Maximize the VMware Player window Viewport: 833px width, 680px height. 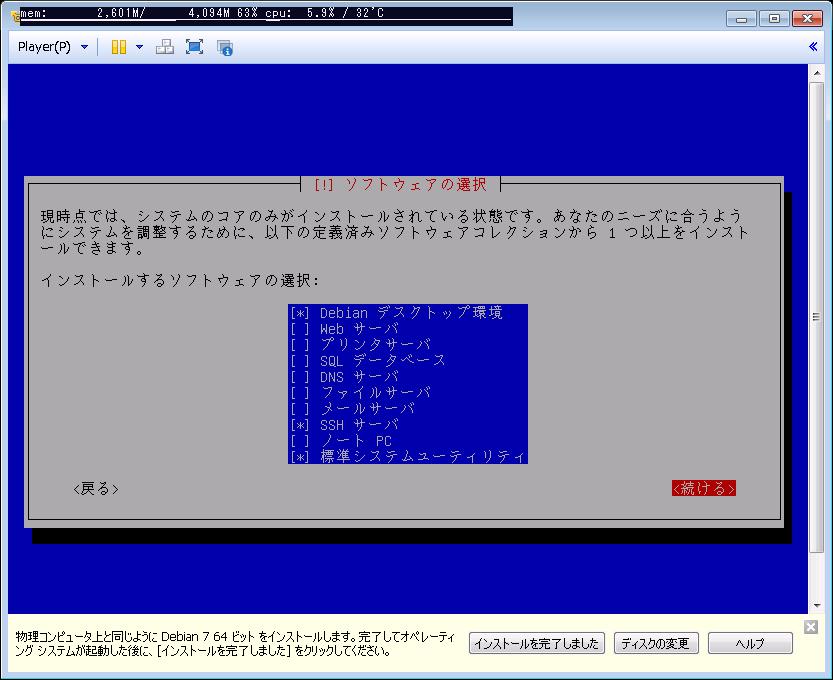774,19
